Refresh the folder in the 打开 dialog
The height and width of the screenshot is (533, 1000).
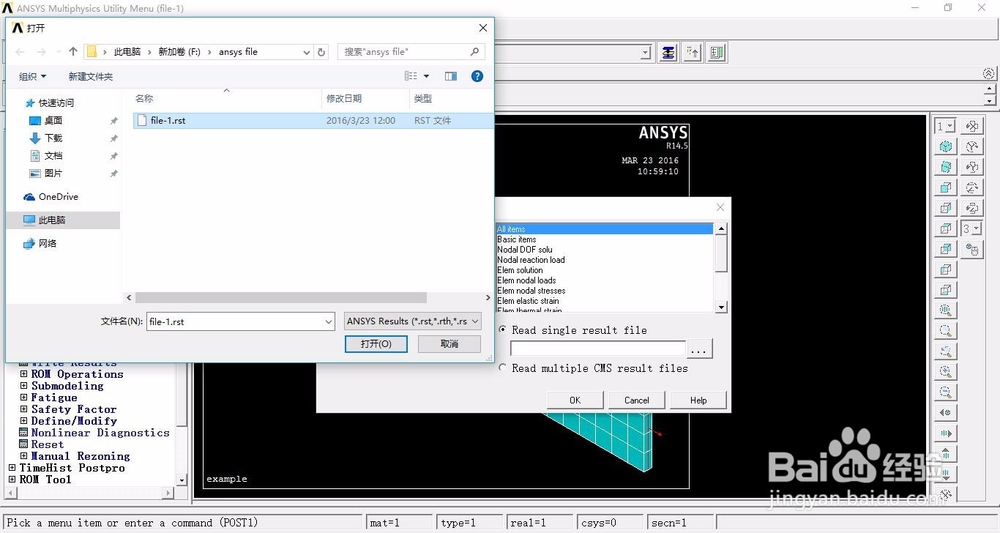pos(322,52)
